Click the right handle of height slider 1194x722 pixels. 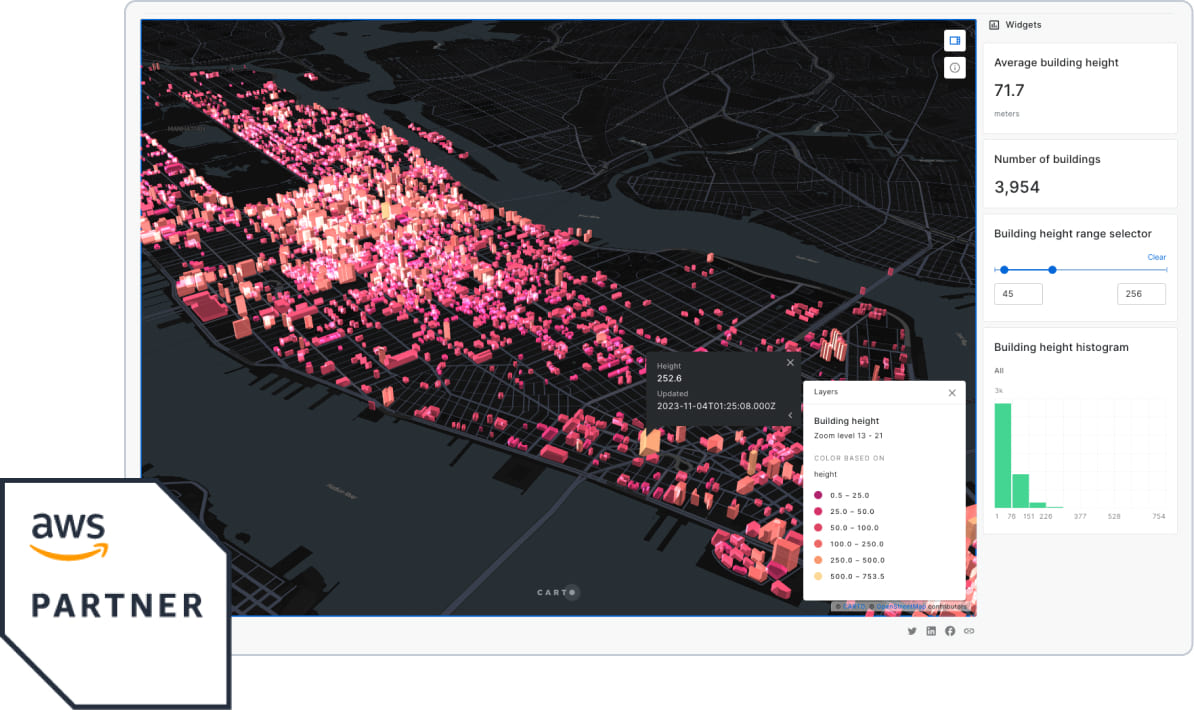click(1052, 269)
